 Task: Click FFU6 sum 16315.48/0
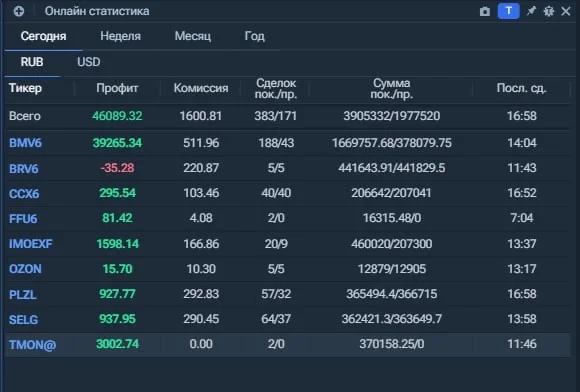392,218
